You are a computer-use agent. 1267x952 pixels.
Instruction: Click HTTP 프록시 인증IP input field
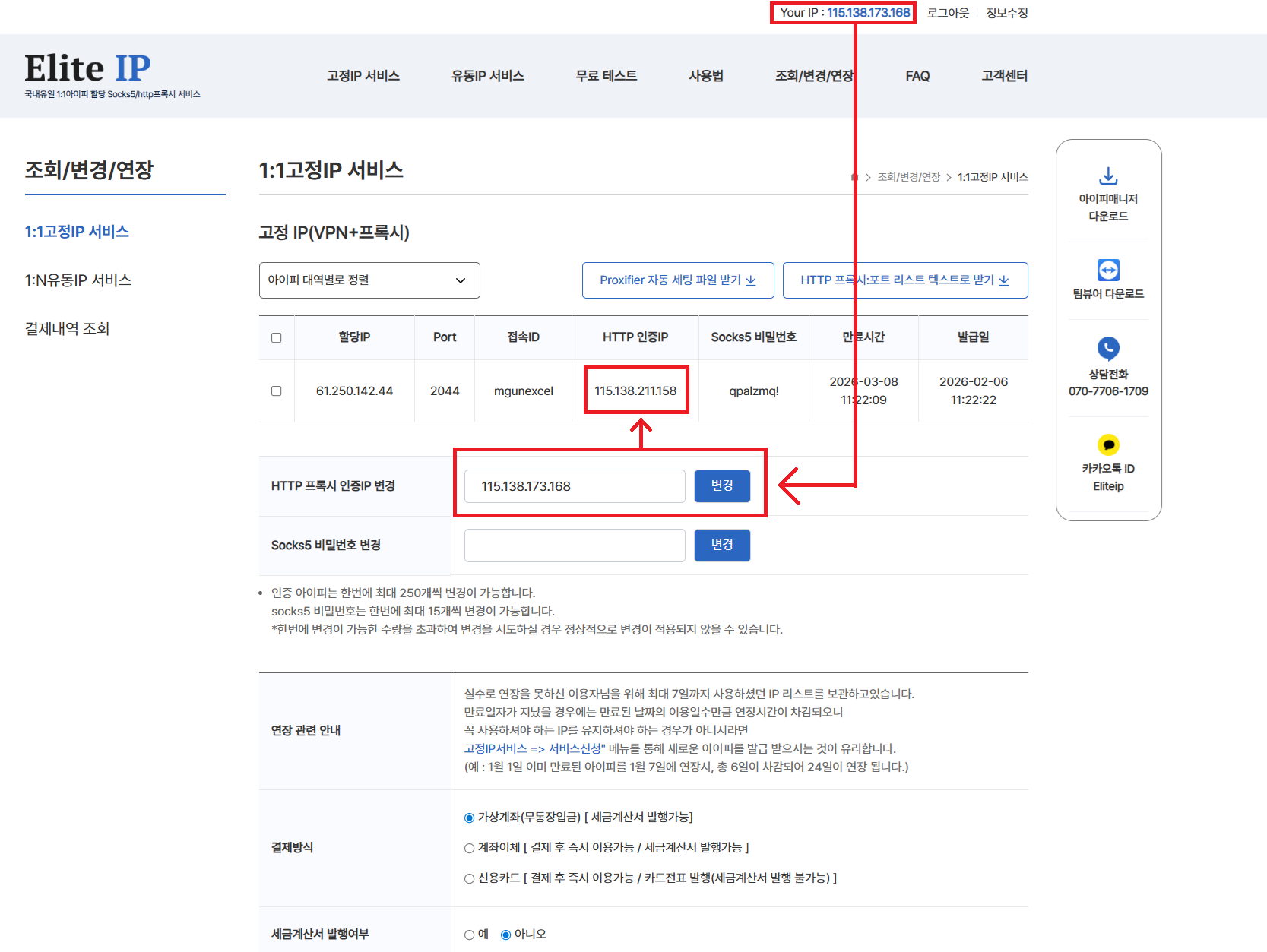click(x=575, y=486)
